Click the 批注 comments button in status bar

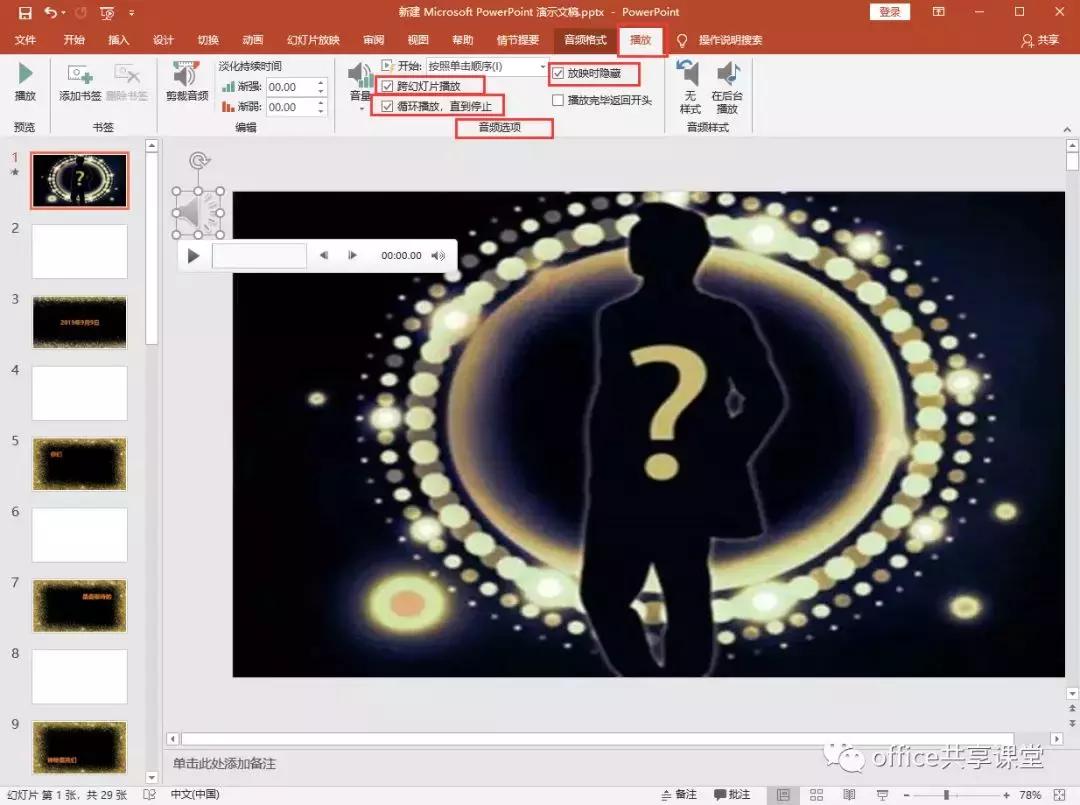point(732,795)
